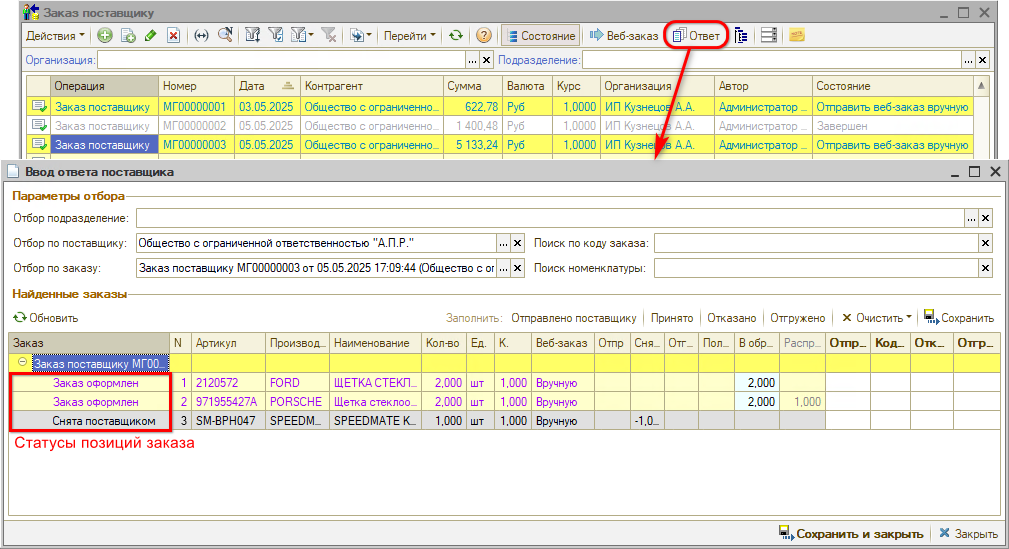Collapse the Заказ поставщику МГ00... tree node

23,363
